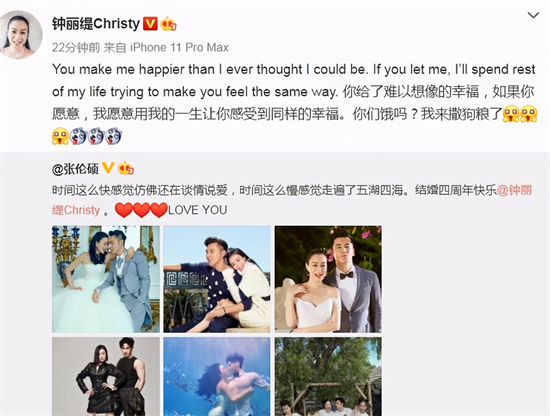The width and height of the screenshot is (550, 416).
Task: Click the 22分钟前 timestamp
Action: pyautogui.click(x=76, y=47)
